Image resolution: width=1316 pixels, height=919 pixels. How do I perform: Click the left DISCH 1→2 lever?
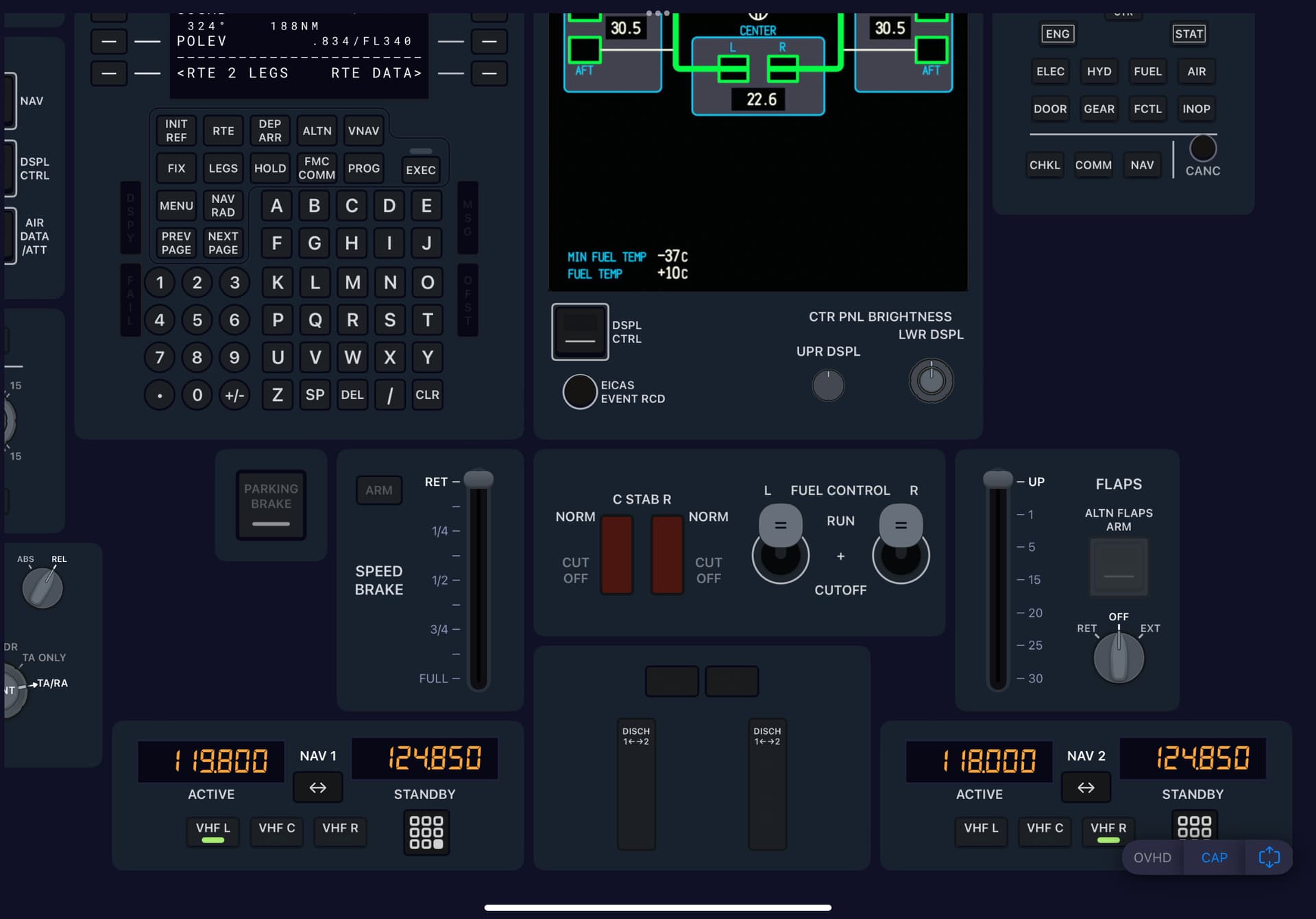pyautogui.click(x=636, y=785)
